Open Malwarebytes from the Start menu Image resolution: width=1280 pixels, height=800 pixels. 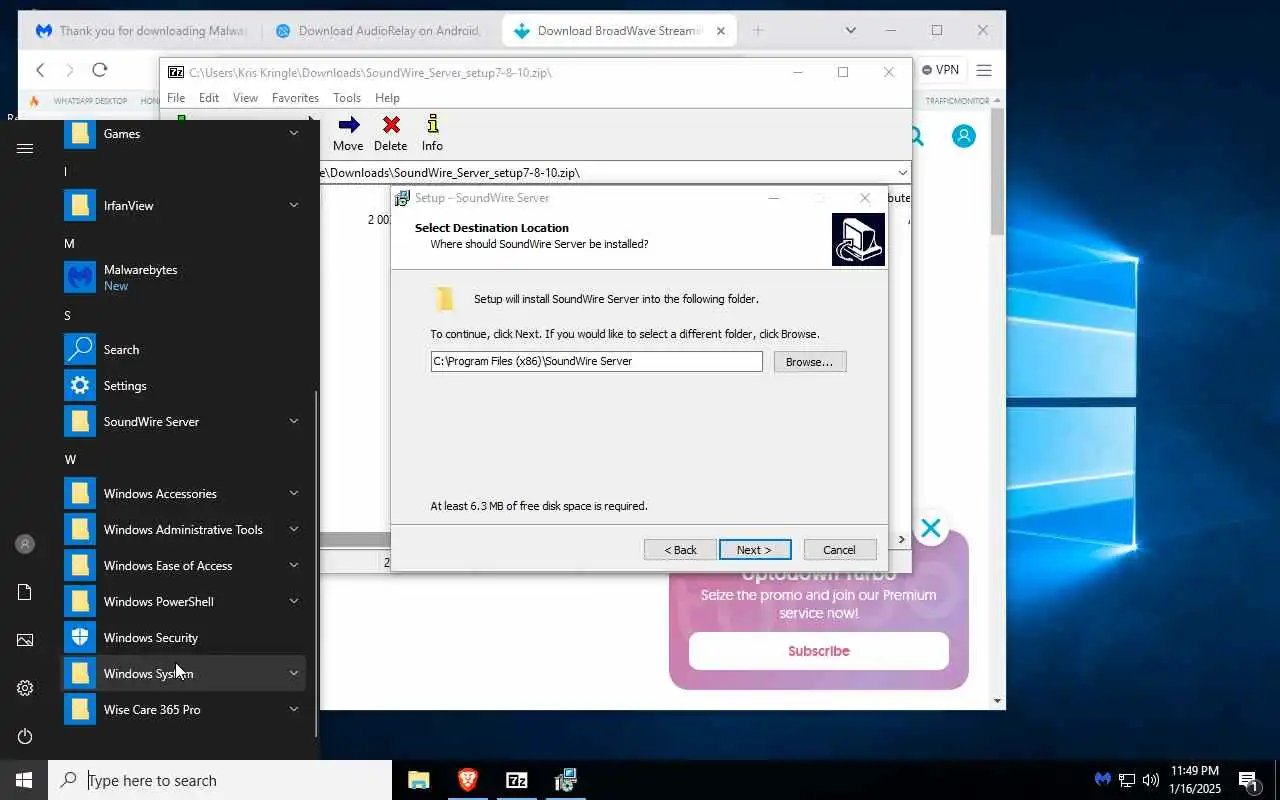[x=185, y=277]
